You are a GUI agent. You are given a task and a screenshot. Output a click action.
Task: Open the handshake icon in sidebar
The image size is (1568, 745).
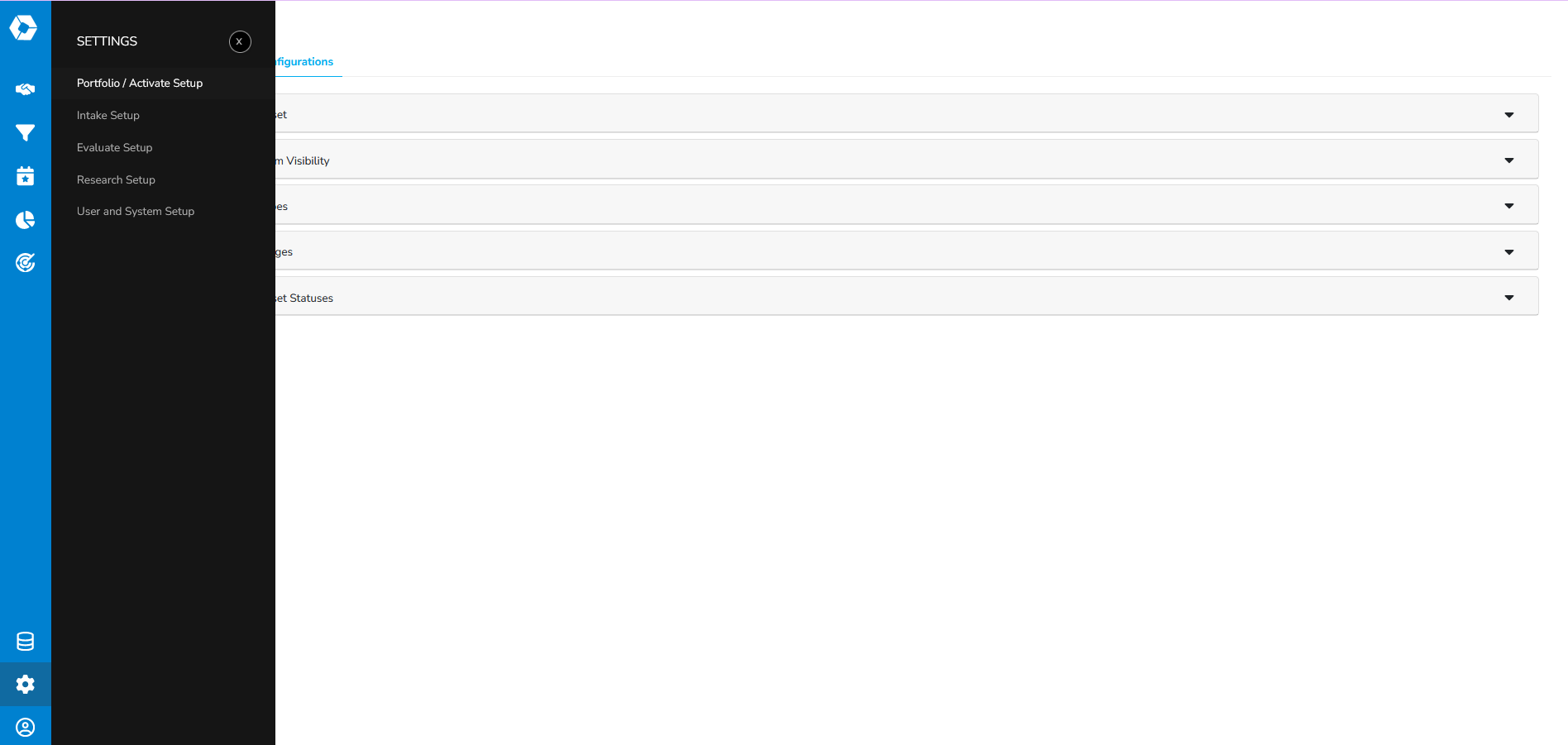[x=25, y=89]
